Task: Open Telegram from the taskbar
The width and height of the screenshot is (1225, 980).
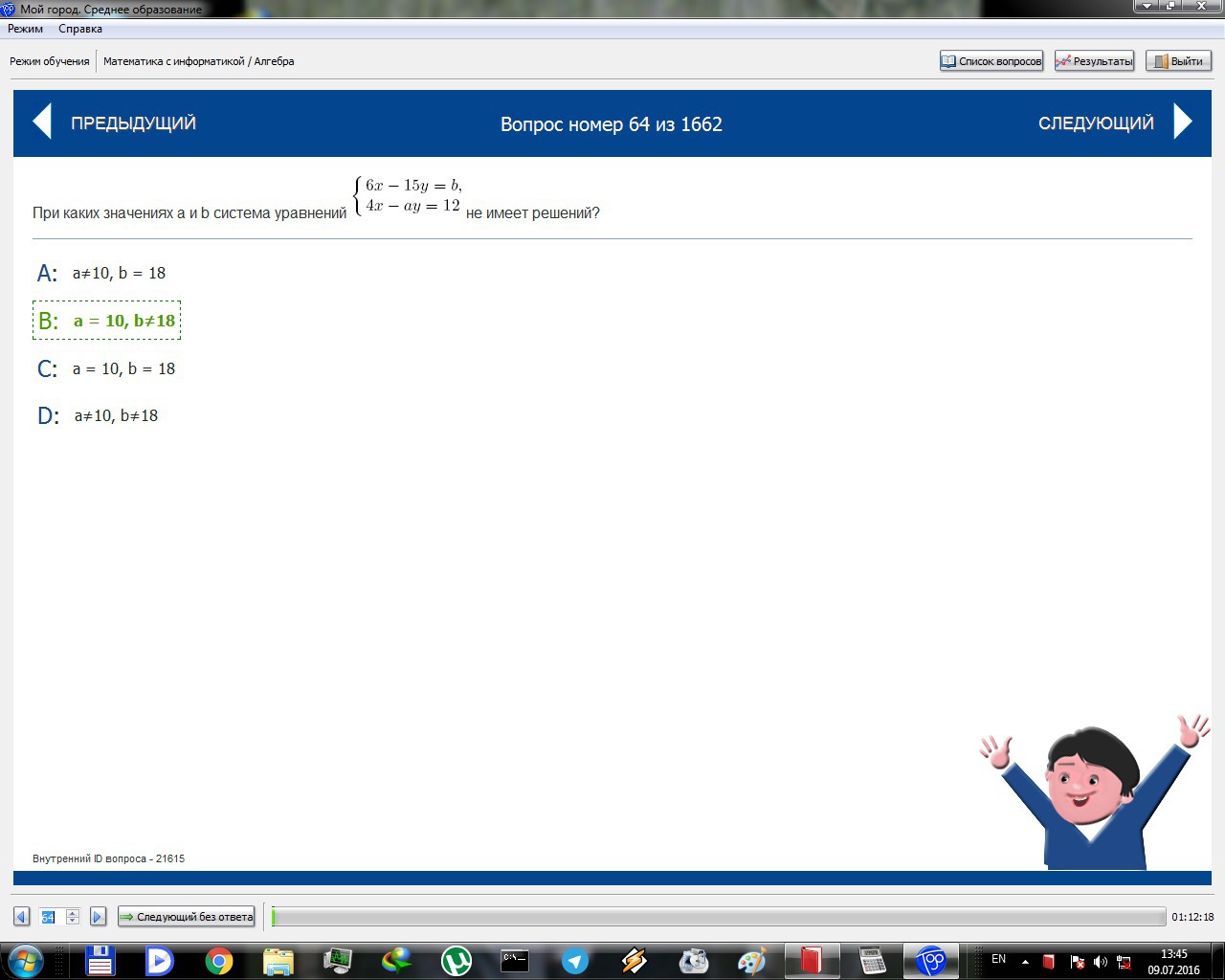Action: pyautogui.click(x=574, y=960)
